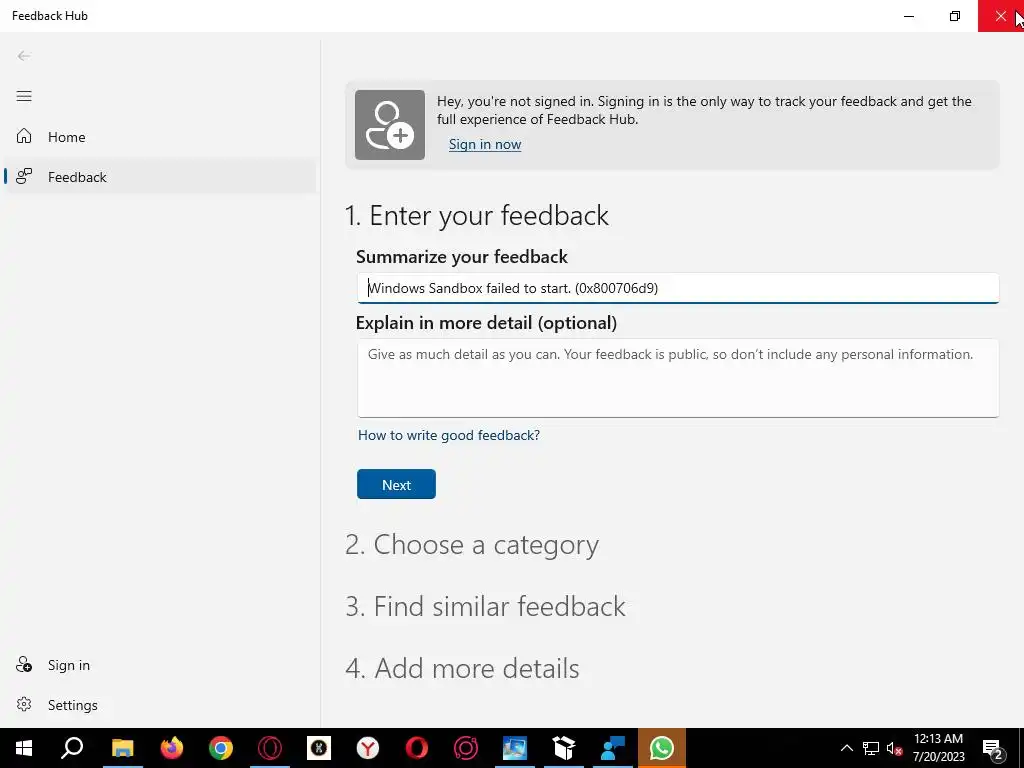
Task: Click the network status tray icon
Action: click(871, 748)
